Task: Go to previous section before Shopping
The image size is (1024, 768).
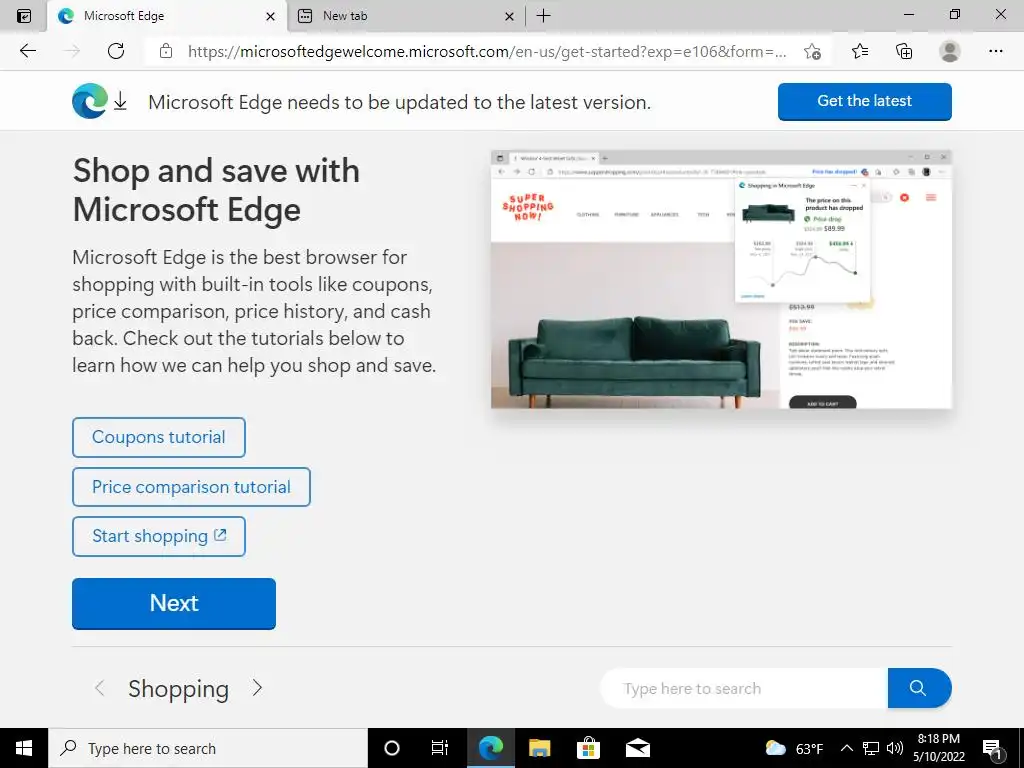Action: tap(99, 688)
